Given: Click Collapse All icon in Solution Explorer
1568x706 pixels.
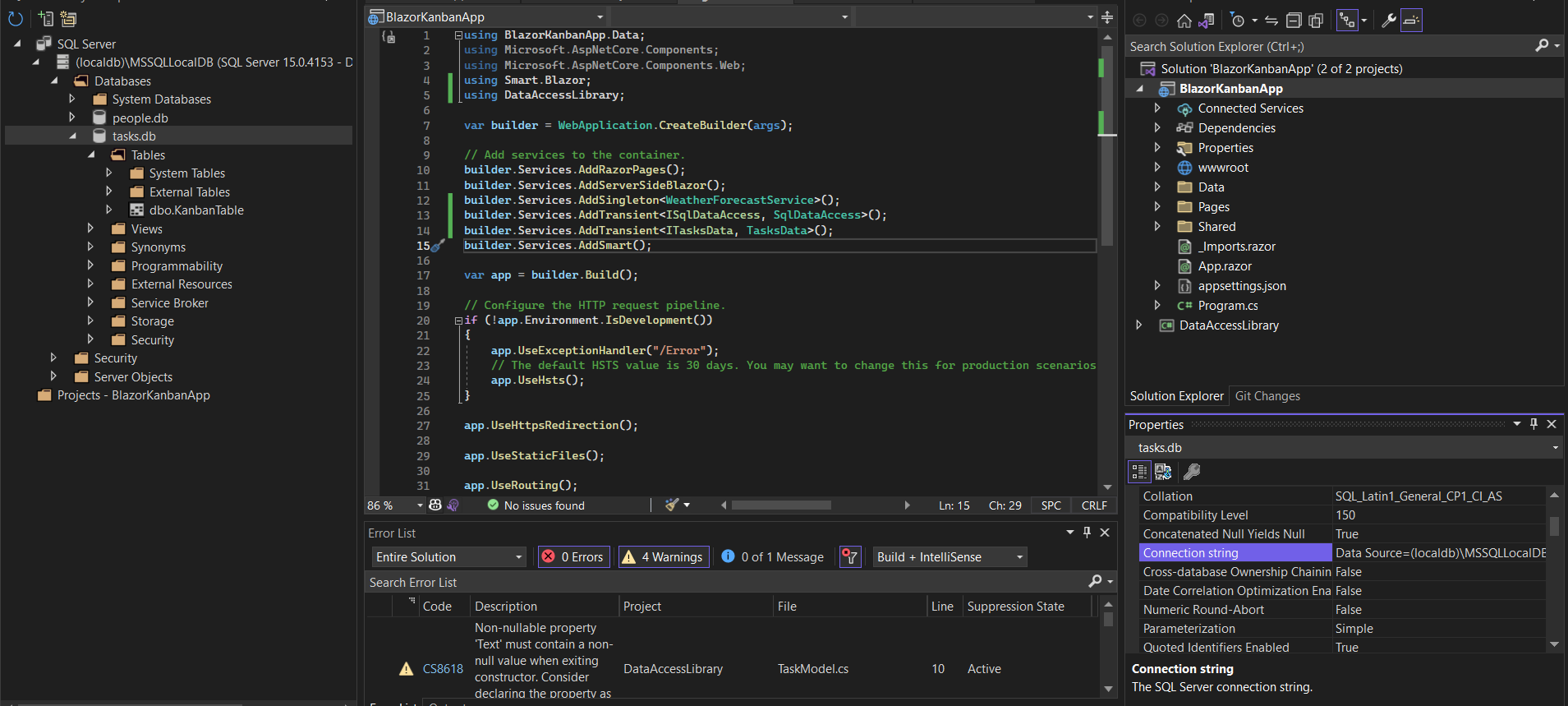Looking at the screenshot, I should point(1294,21).
